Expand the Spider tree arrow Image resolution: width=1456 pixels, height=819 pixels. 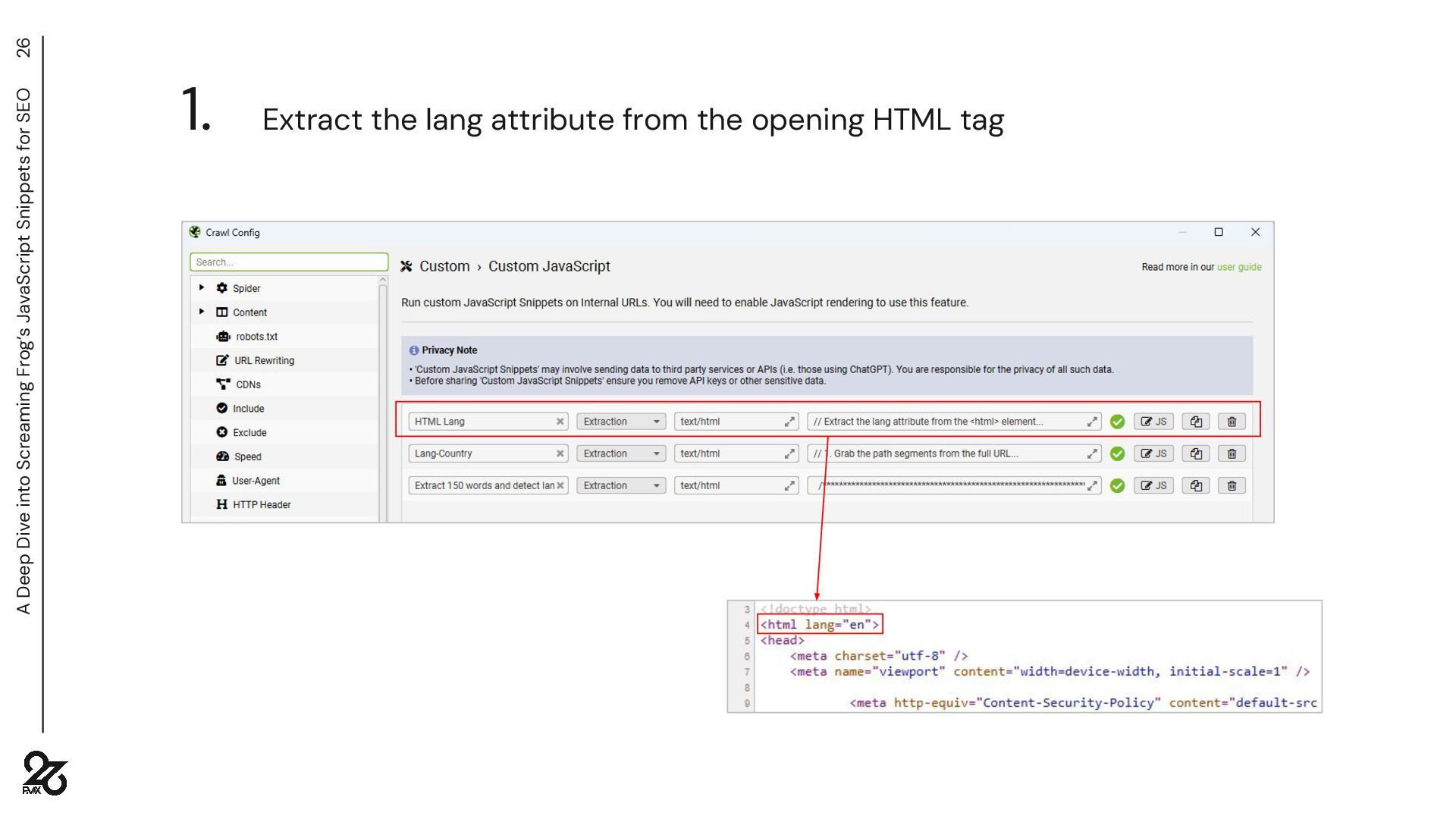tap(202, 287)
